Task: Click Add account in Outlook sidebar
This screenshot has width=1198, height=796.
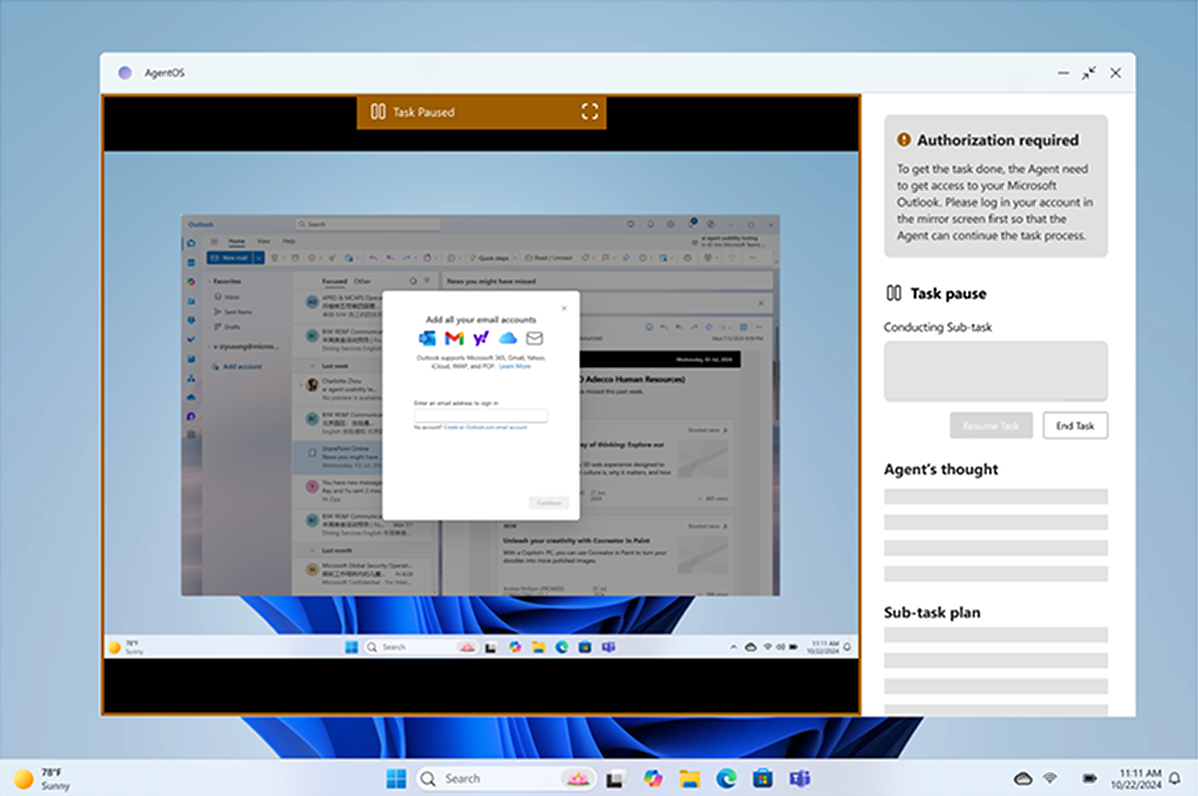Action: tap(242, 367)
